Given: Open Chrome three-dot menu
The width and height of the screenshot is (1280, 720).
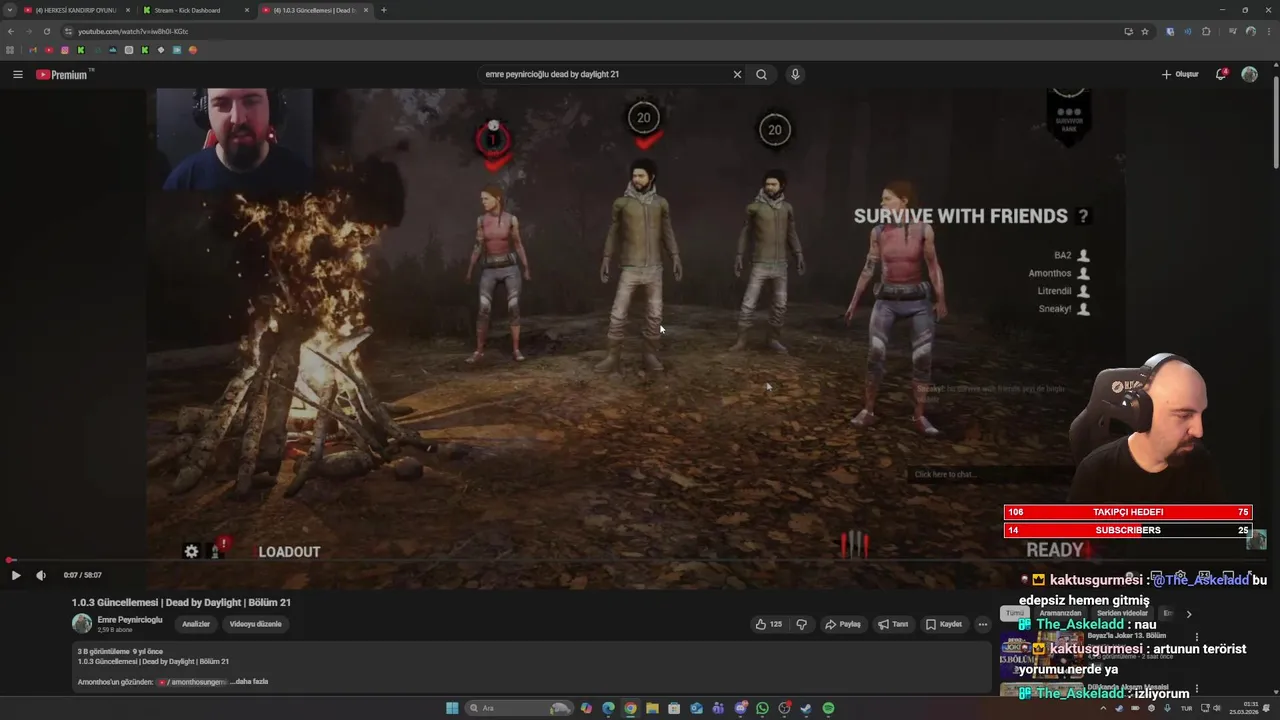Looking at the screenshot, I should pyautogui.click(x=1269, y=31).
